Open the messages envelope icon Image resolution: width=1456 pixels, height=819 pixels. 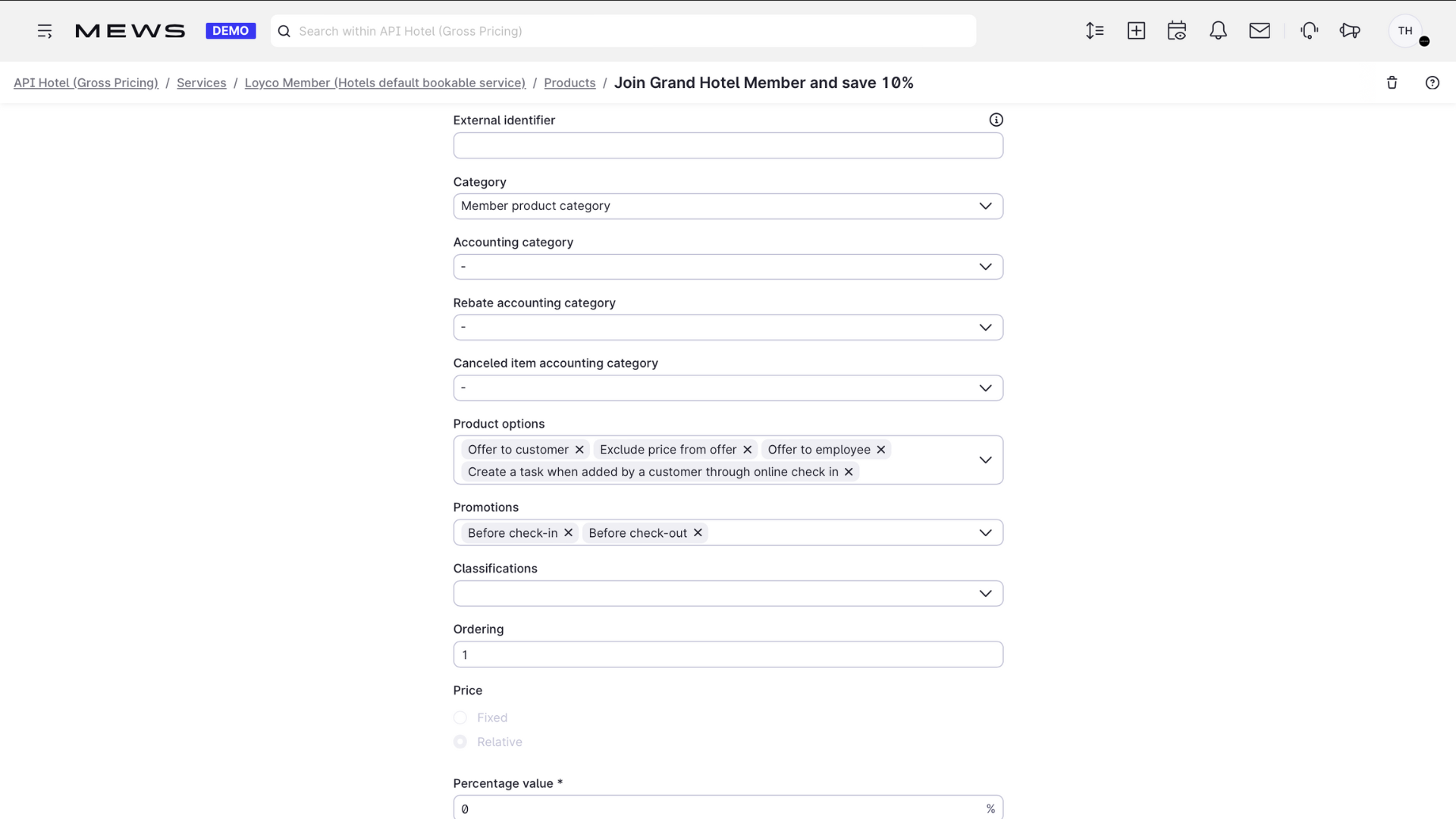[x=1260, y=31]
